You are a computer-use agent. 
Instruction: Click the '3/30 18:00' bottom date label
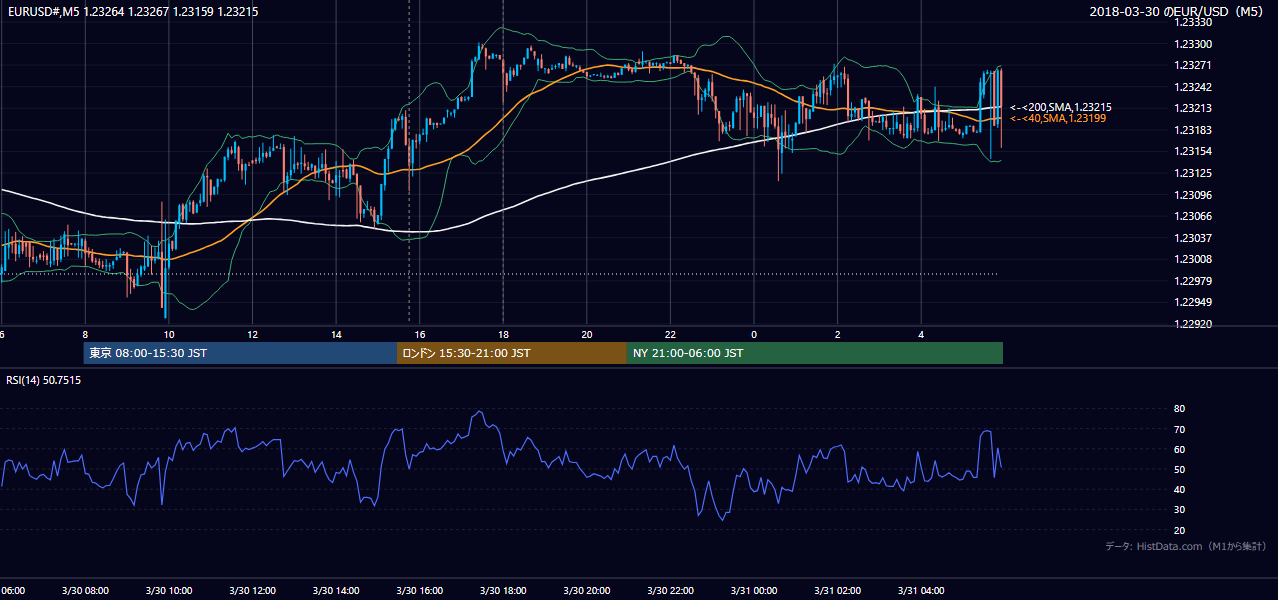[x=503, y=591]
